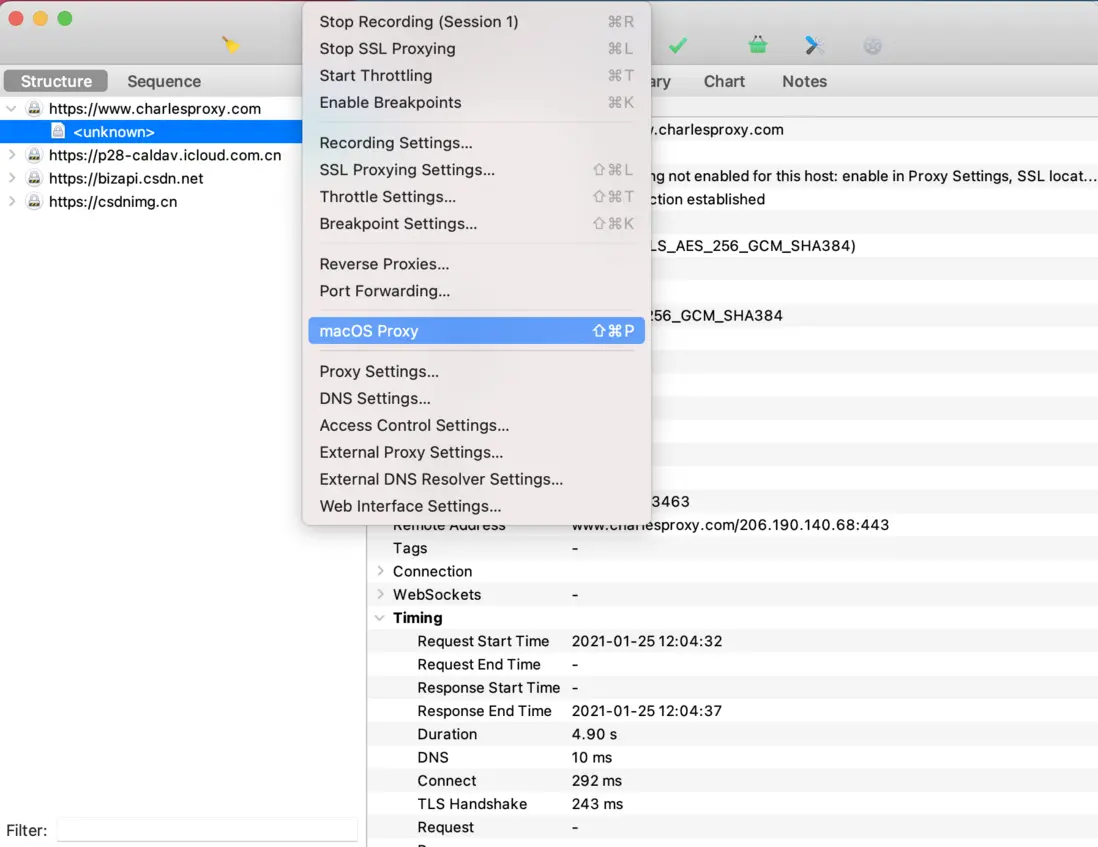The width and height of the screenshot is (1098, 847).
Task: Click remote address 206.190.140.68:443 value
Action: click(x=730, y=525)
